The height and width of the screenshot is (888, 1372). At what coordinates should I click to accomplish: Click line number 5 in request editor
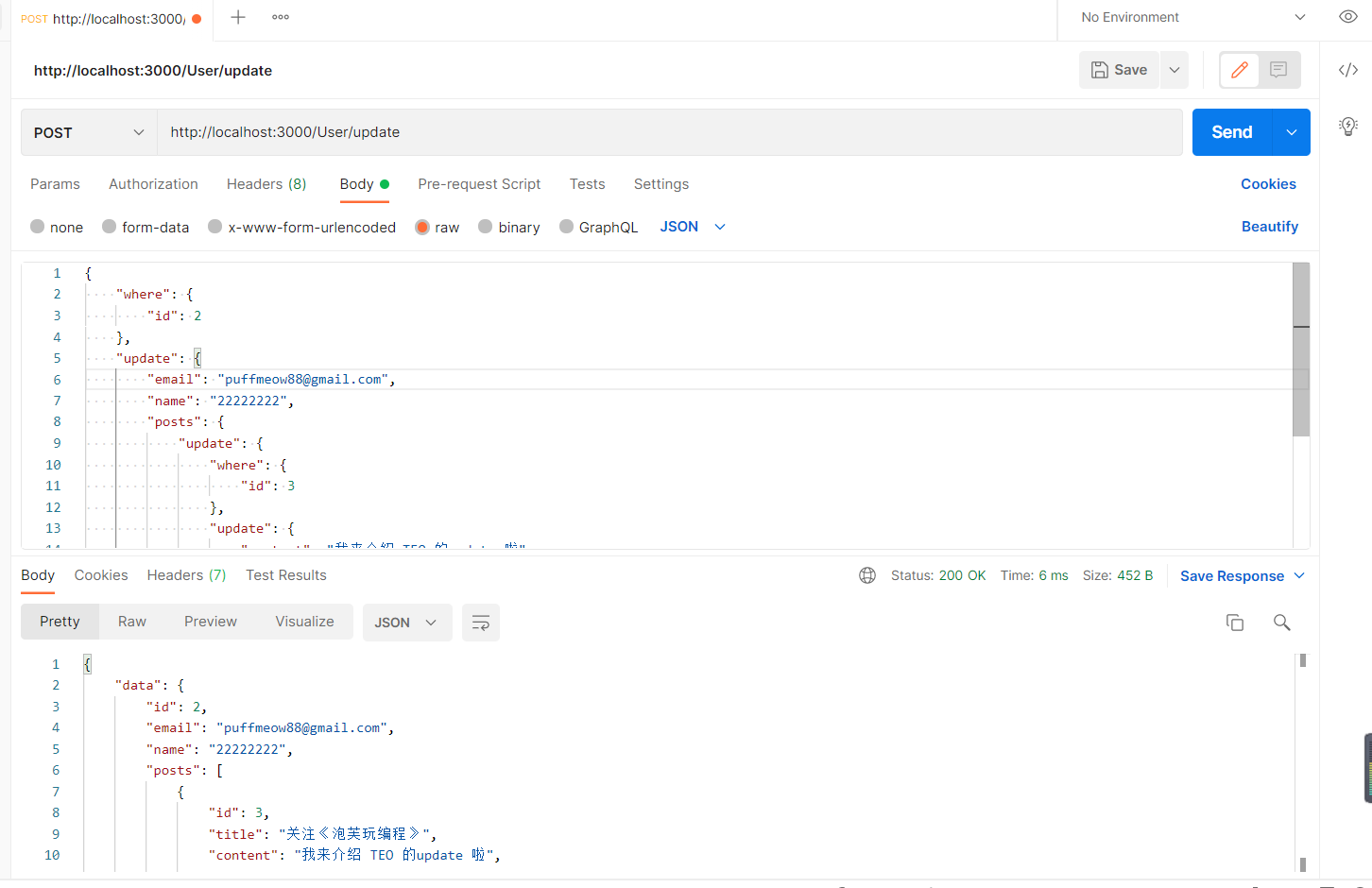(x=57, y=358)
